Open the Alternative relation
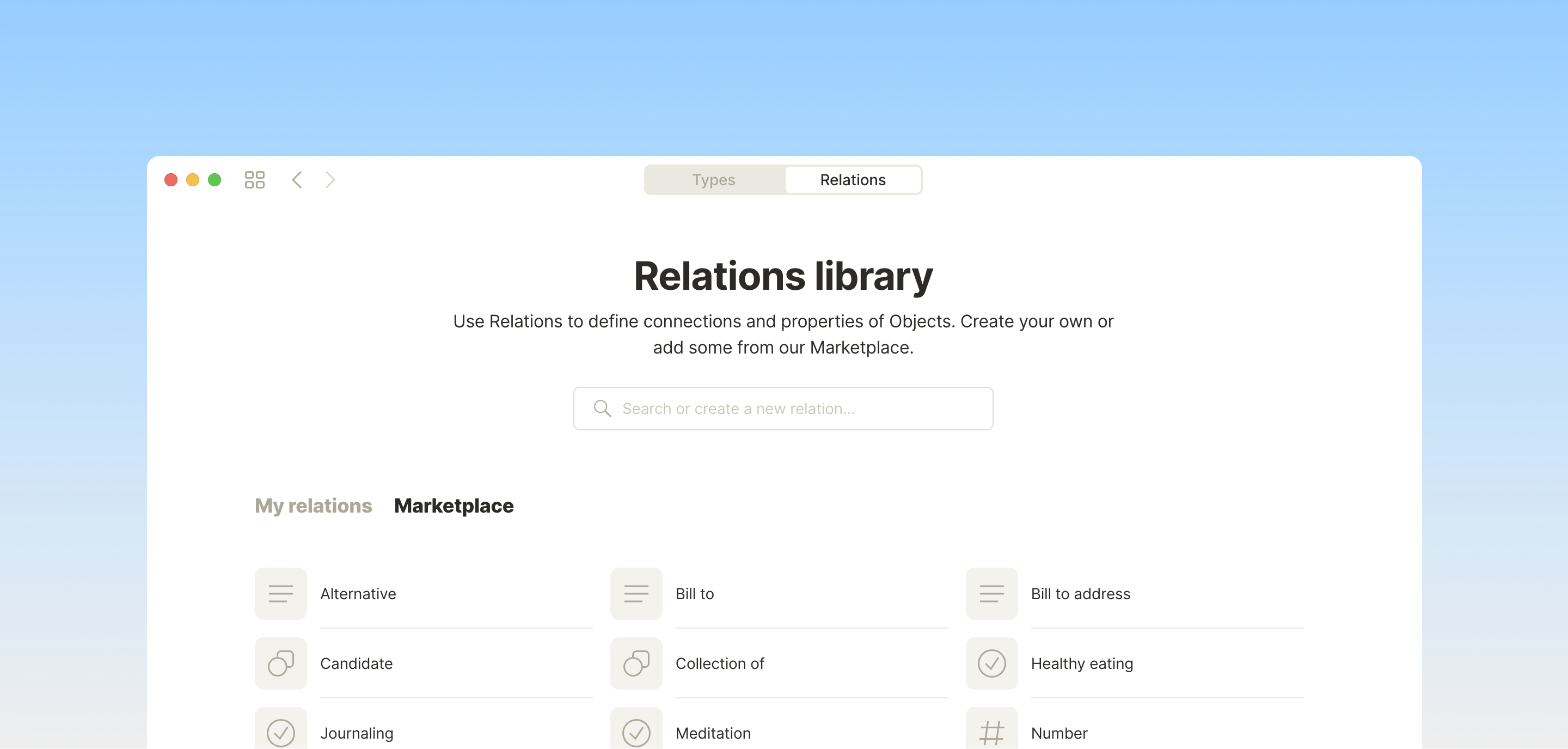Viewport: 1568px width, 749px height. [x=424, y=594]
